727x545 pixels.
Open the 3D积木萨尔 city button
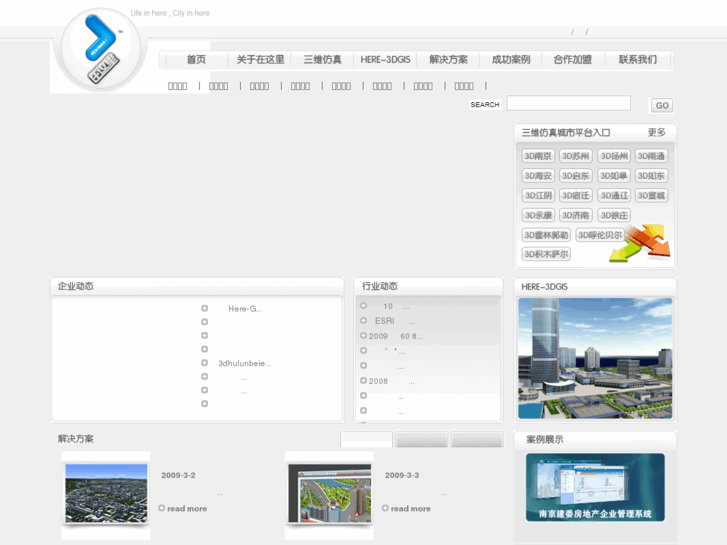546,254
